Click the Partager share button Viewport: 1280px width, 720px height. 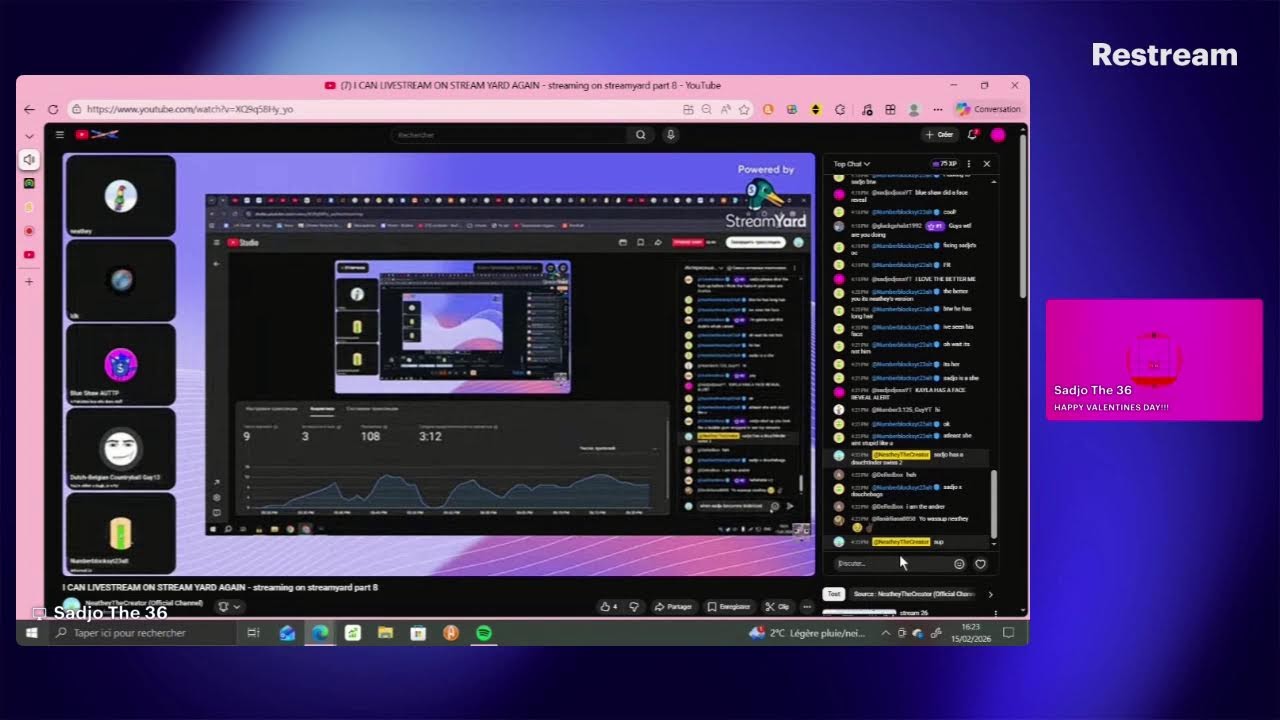pos(673,606)
